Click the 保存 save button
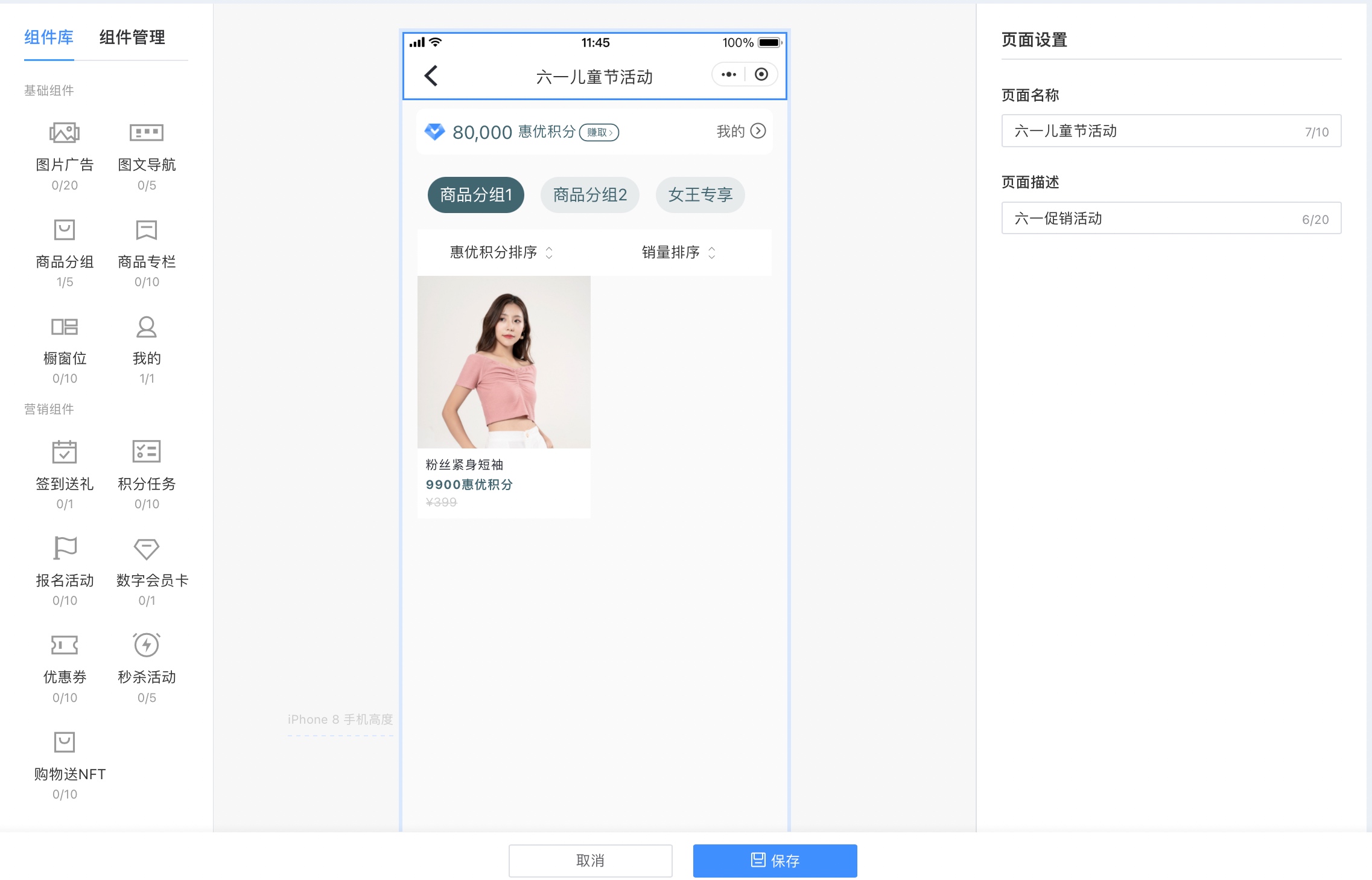Image resolution: width=1372 pixels, height=880 pixels. pyautogui.click(x=775, y=860)
